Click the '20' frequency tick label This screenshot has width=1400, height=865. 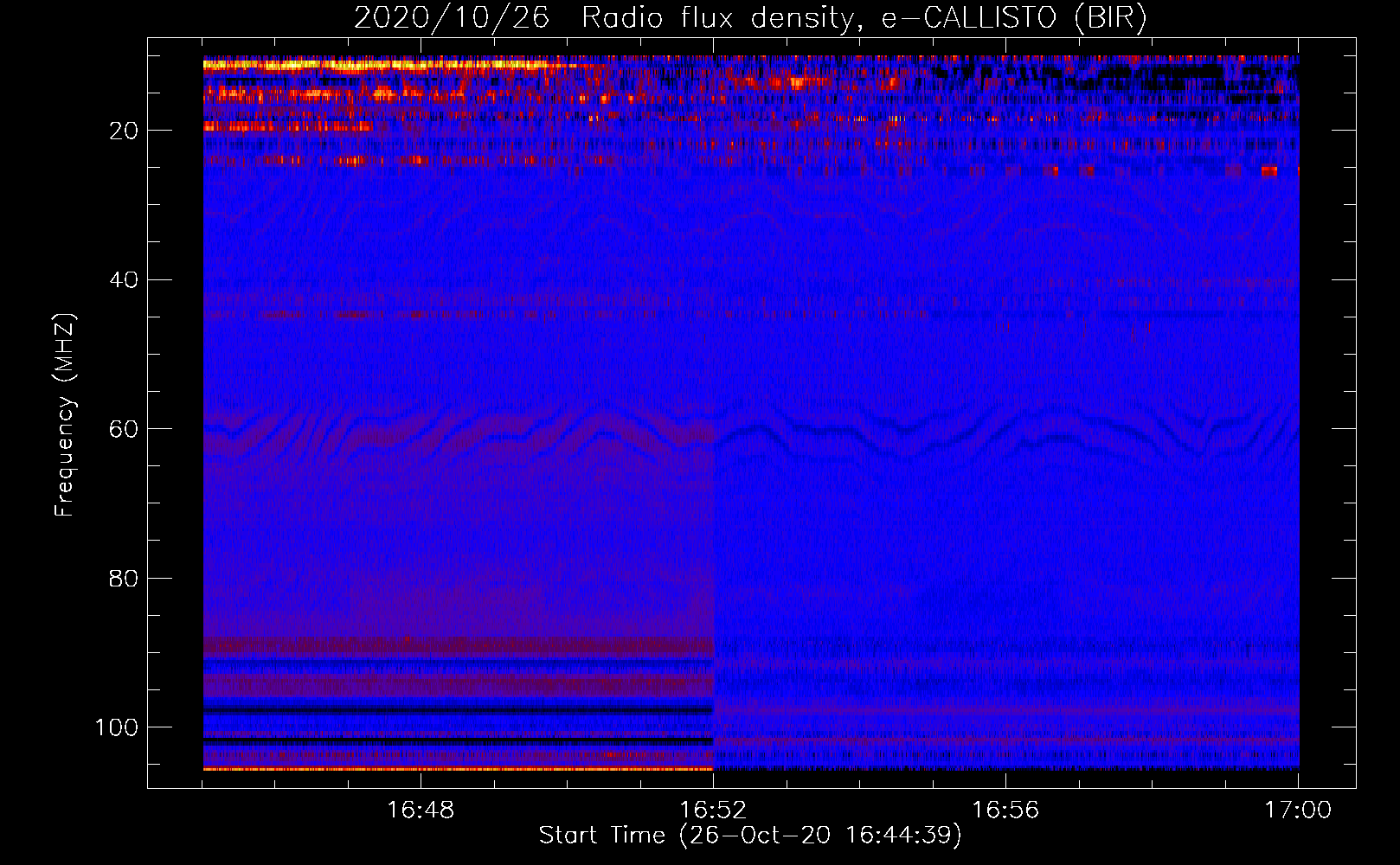124,131
